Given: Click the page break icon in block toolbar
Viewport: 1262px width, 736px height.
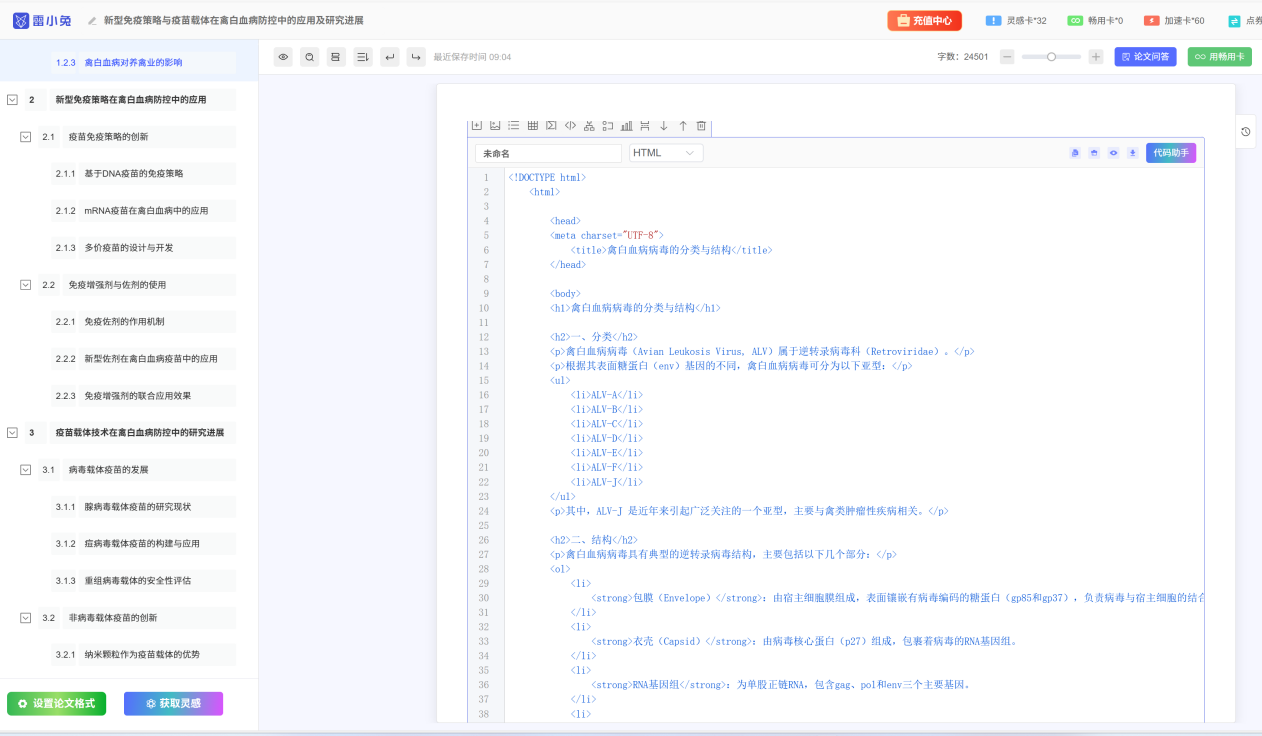Looking at the screenshot, I should point(645,126).
